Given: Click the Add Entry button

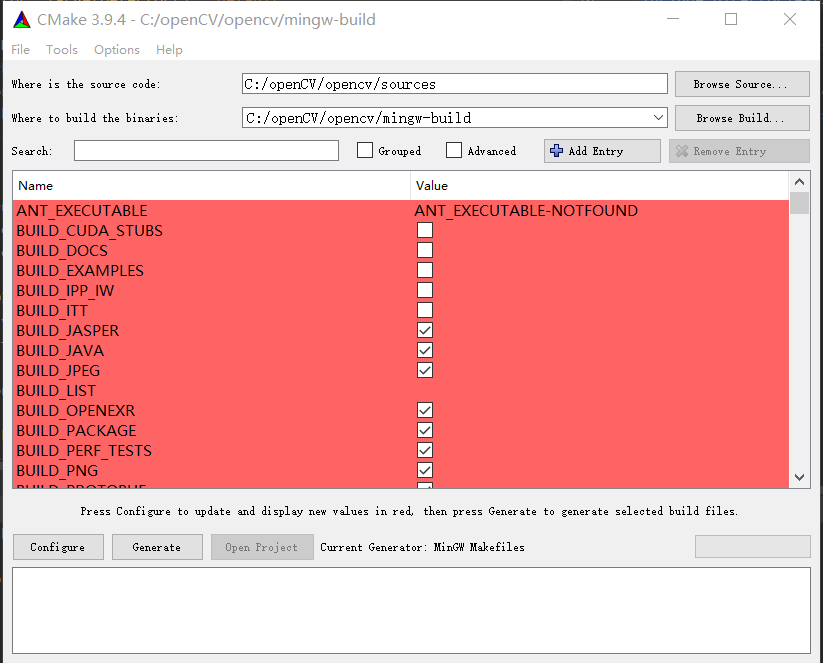Looking at the screenshot, I should (x=602, y=151).
